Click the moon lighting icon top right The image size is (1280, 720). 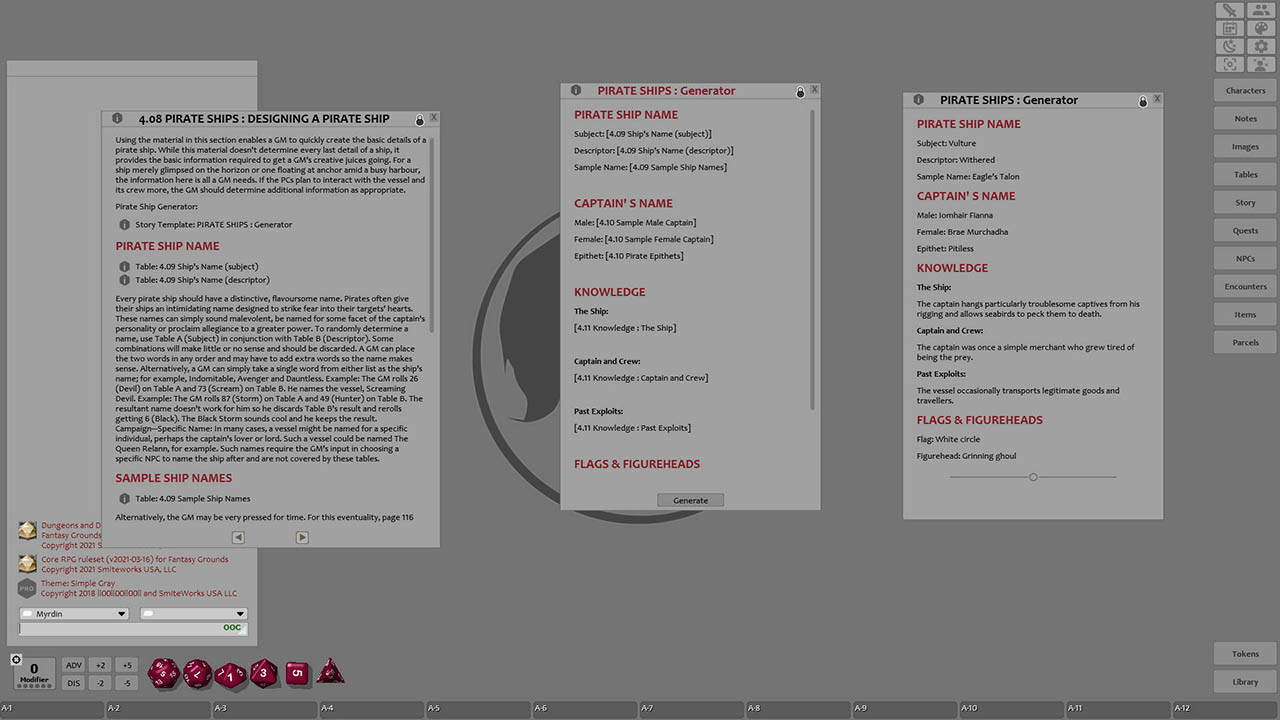[1229, 45]
